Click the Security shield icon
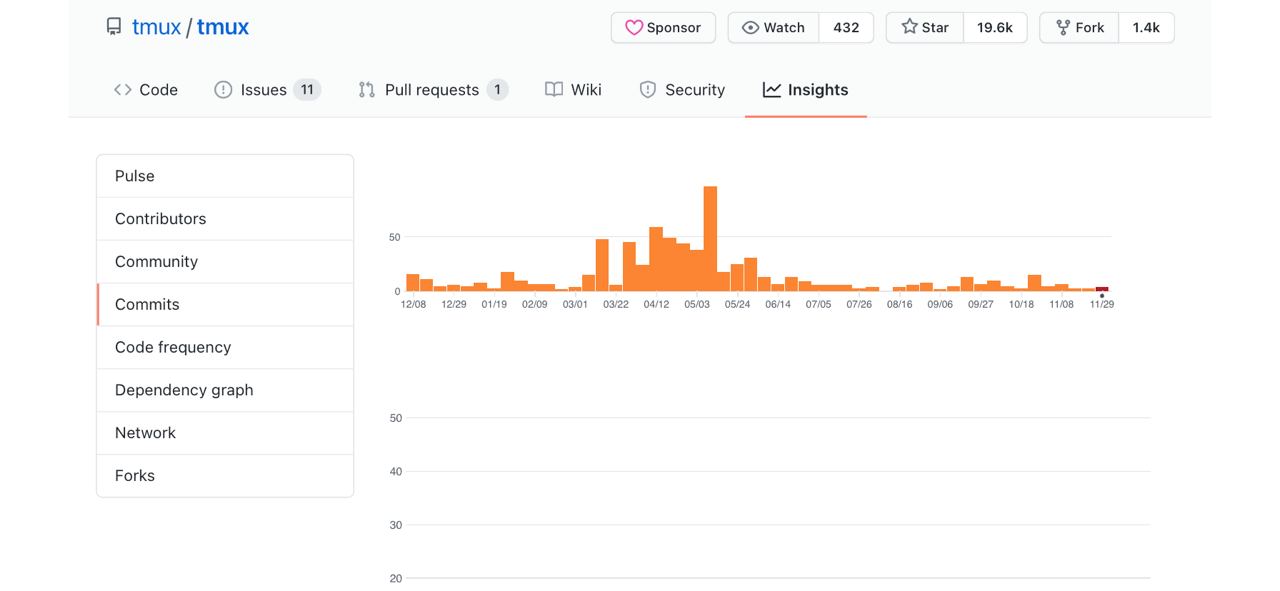Viewport: 1280px width, 591px height. (x=647, y=90)
